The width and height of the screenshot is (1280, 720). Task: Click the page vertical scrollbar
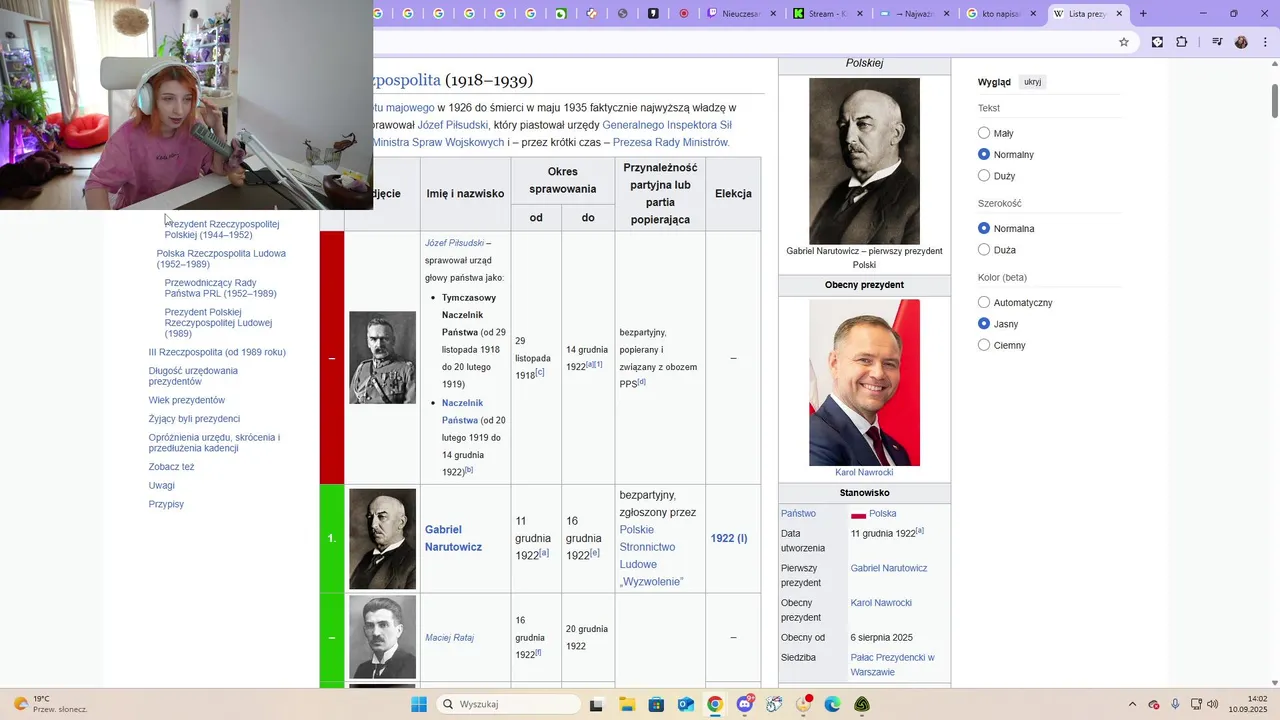click(1275, 100)
